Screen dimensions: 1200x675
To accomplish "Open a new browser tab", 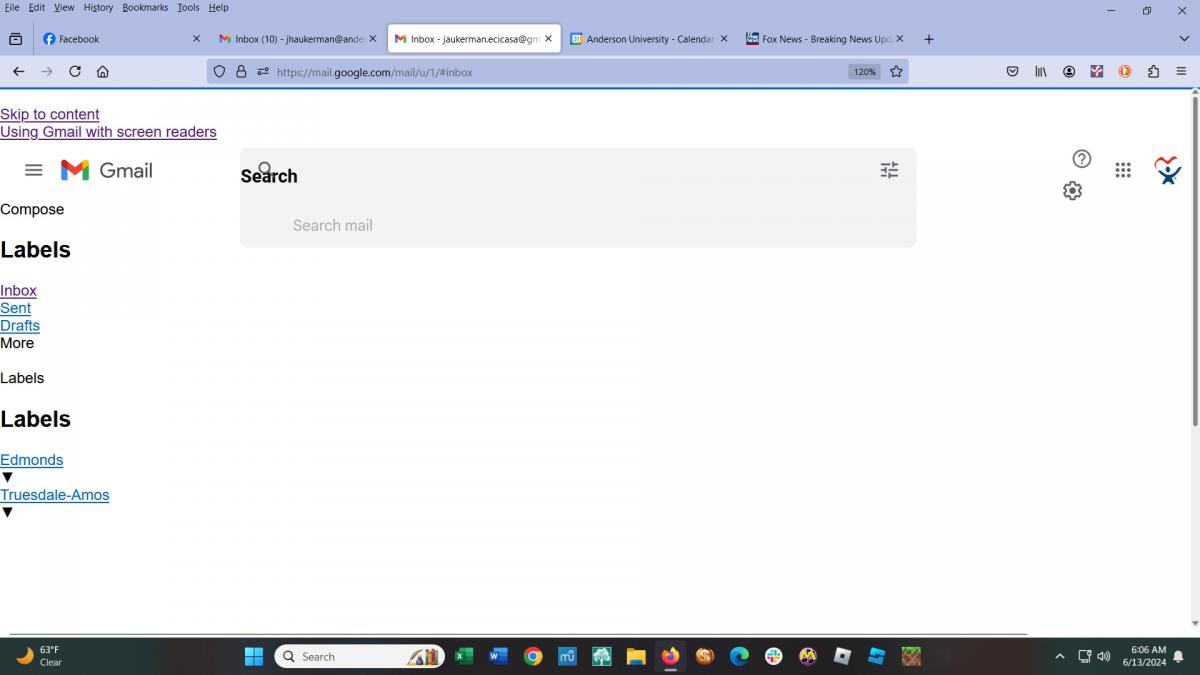I will [929, 39].
